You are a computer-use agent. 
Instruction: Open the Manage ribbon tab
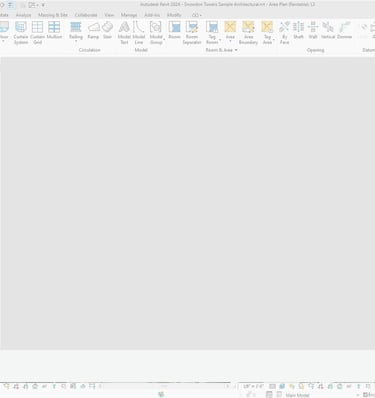point(129,15)
